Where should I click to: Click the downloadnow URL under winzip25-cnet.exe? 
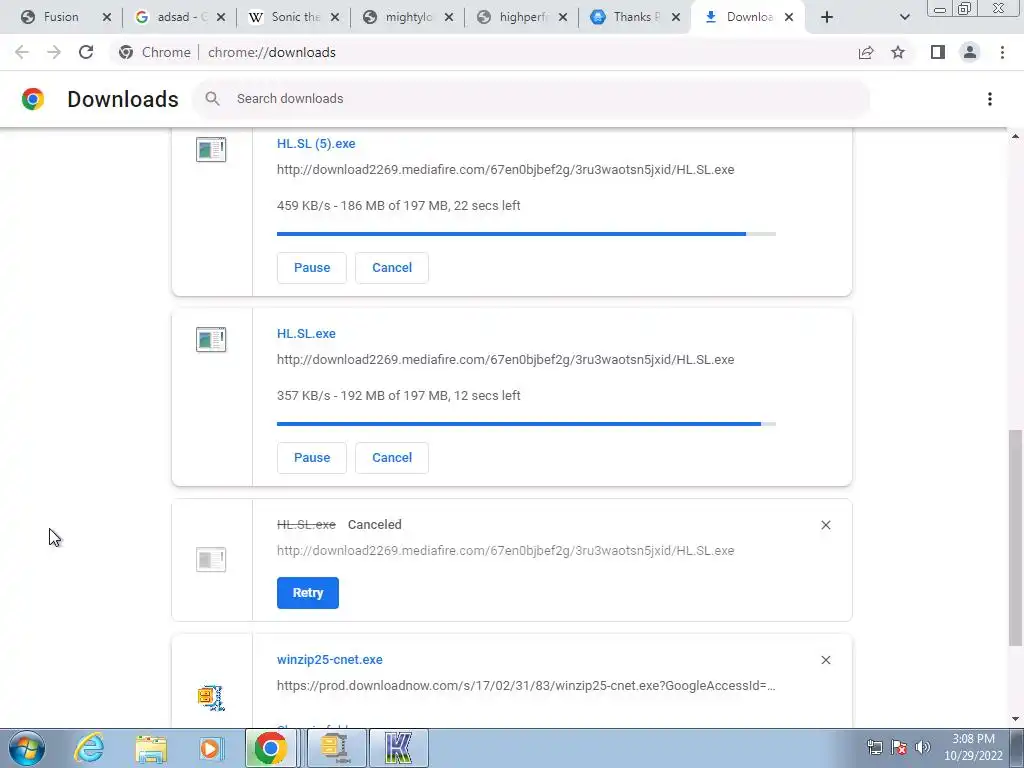tap(526, 686)
